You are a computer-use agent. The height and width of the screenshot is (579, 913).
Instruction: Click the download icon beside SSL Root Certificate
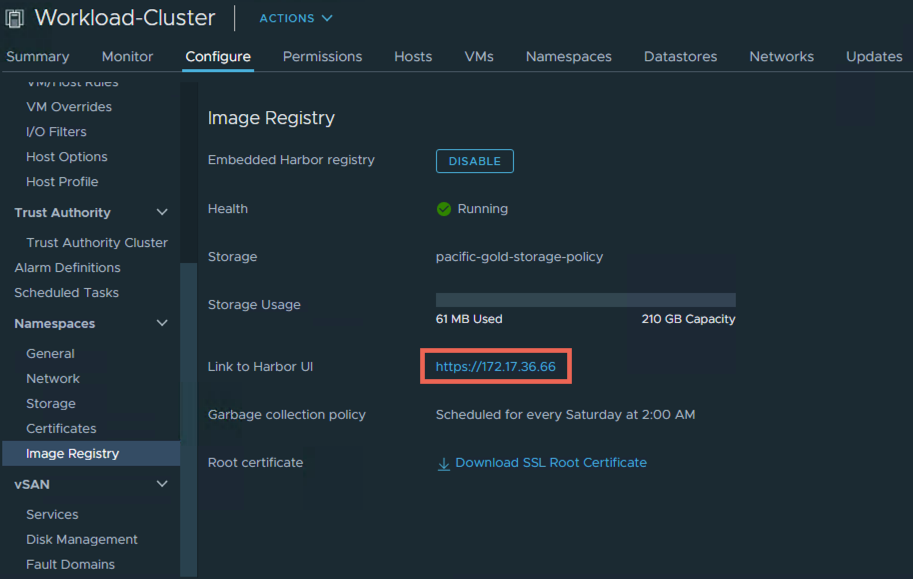click(443, 463)
